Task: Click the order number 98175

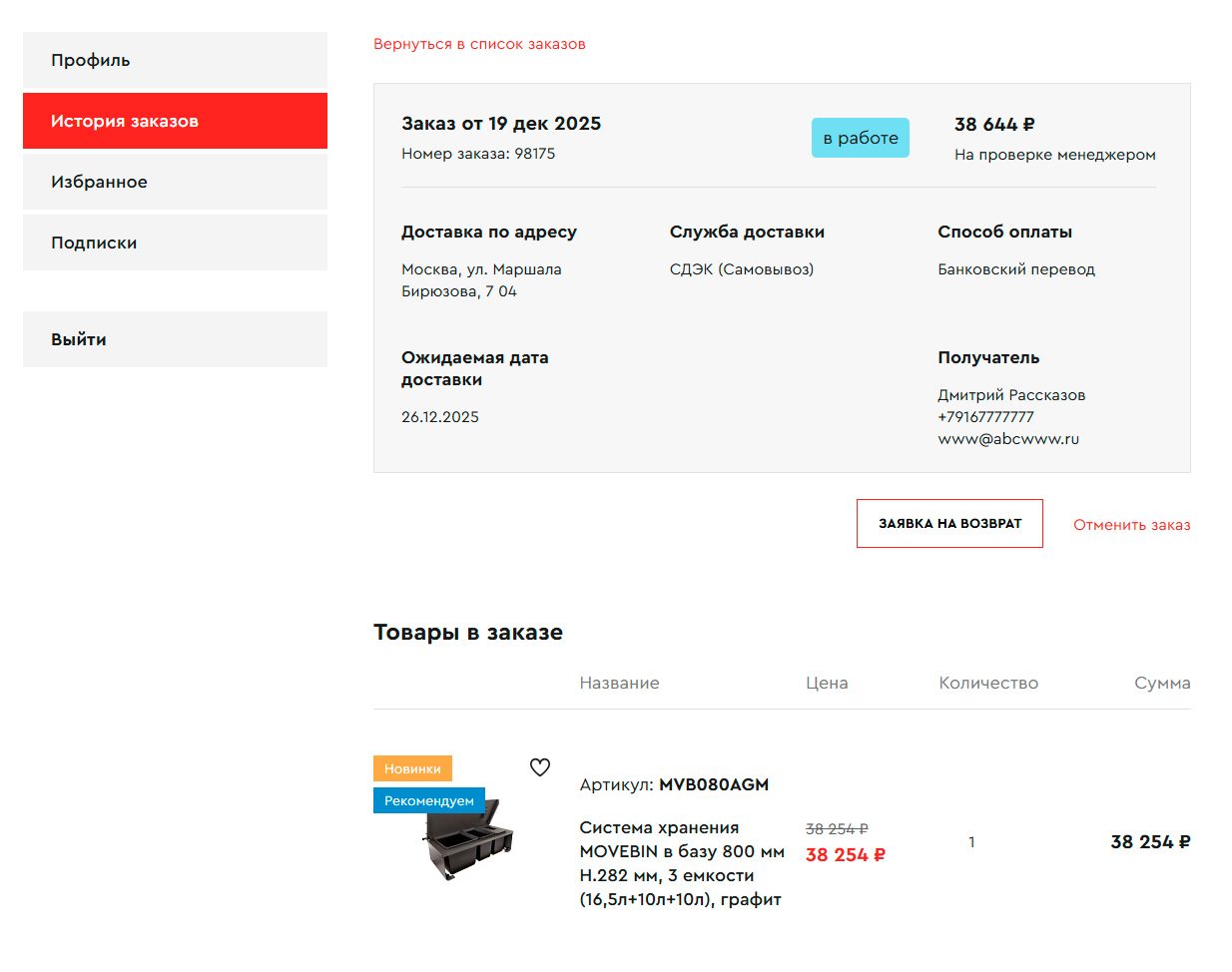Action: click(x=534, y=154)
